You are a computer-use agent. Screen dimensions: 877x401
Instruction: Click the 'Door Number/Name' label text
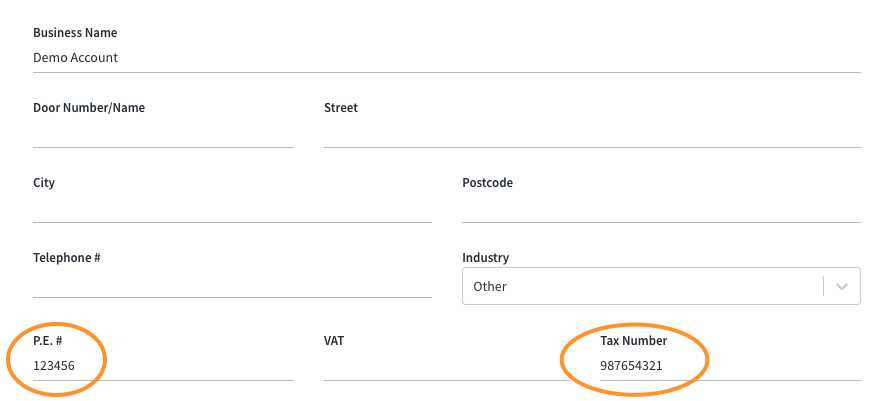point(89,108)
